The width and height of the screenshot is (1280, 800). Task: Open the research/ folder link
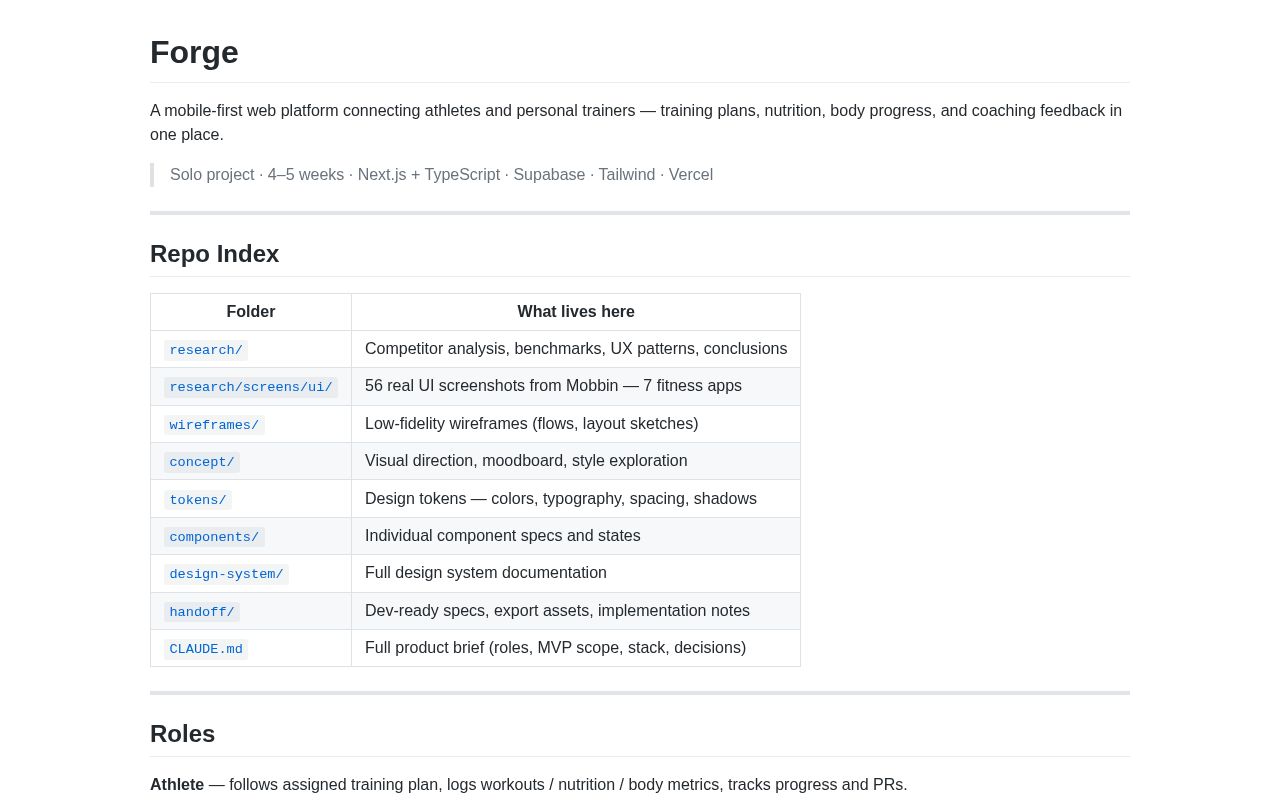pos(206,350)
